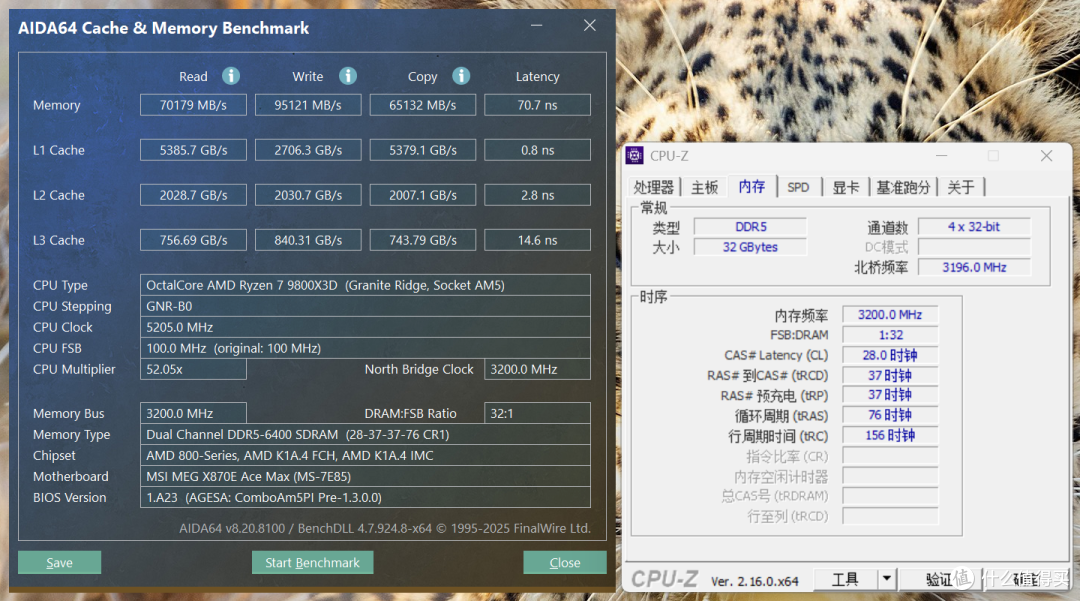This screenshot has width=1080, height=601.
Task: Click the tRCD value 37 时钟 in CPU-Z
Action: tap(890, 375)
